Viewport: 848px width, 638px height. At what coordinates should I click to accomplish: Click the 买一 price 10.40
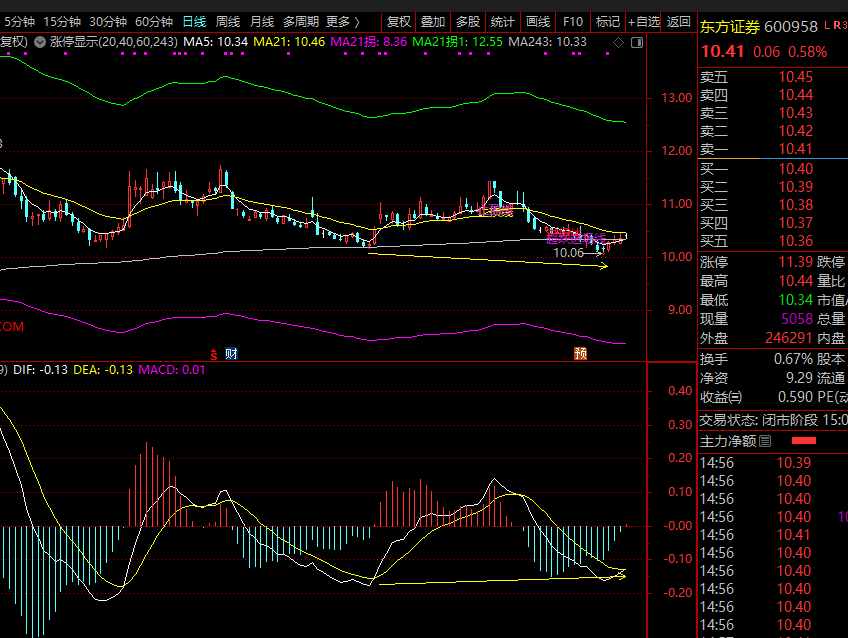point(796,169)
